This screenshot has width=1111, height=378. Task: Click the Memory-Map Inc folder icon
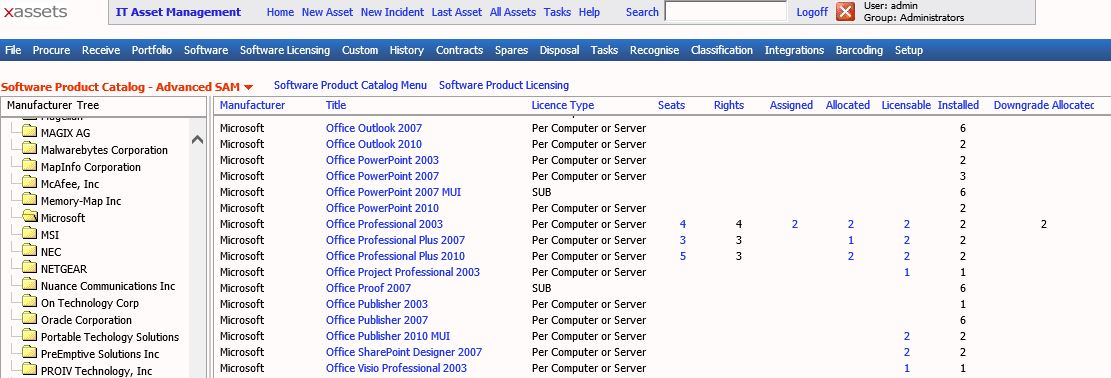pos(29,200)
